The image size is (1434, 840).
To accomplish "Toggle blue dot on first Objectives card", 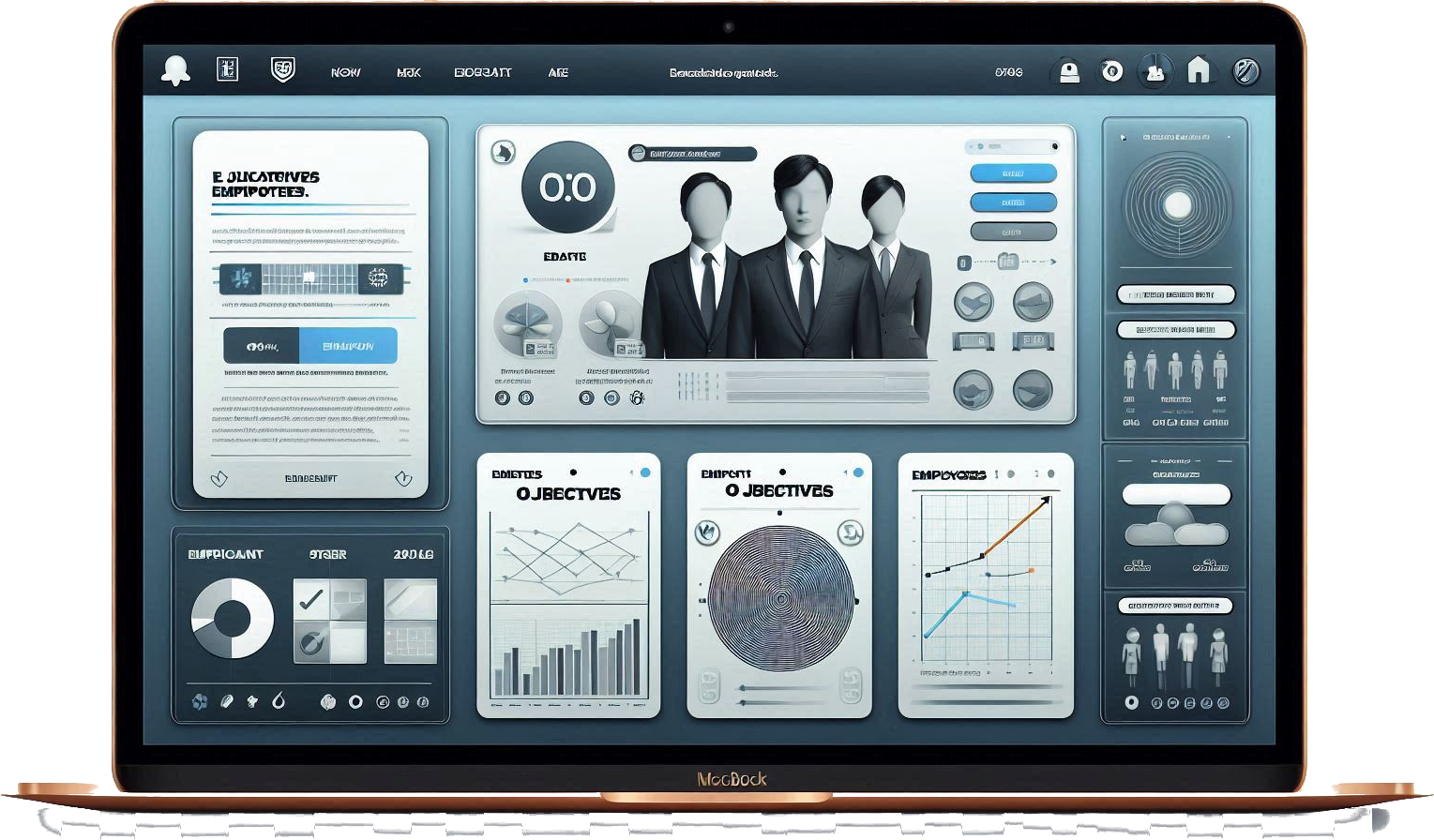I will coord(643,472).
